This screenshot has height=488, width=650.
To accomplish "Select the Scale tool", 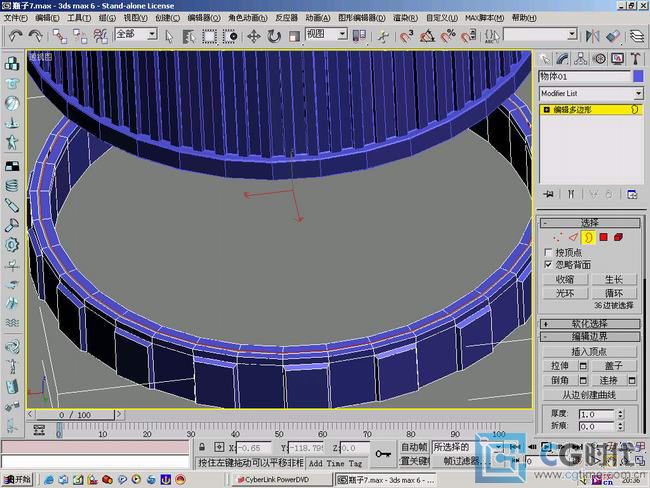I will pyautogui.click(x=294, y=36).
